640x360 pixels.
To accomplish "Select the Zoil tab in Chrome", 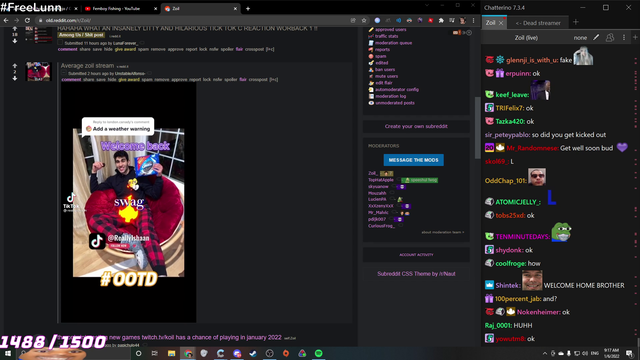I will (200, 9).
